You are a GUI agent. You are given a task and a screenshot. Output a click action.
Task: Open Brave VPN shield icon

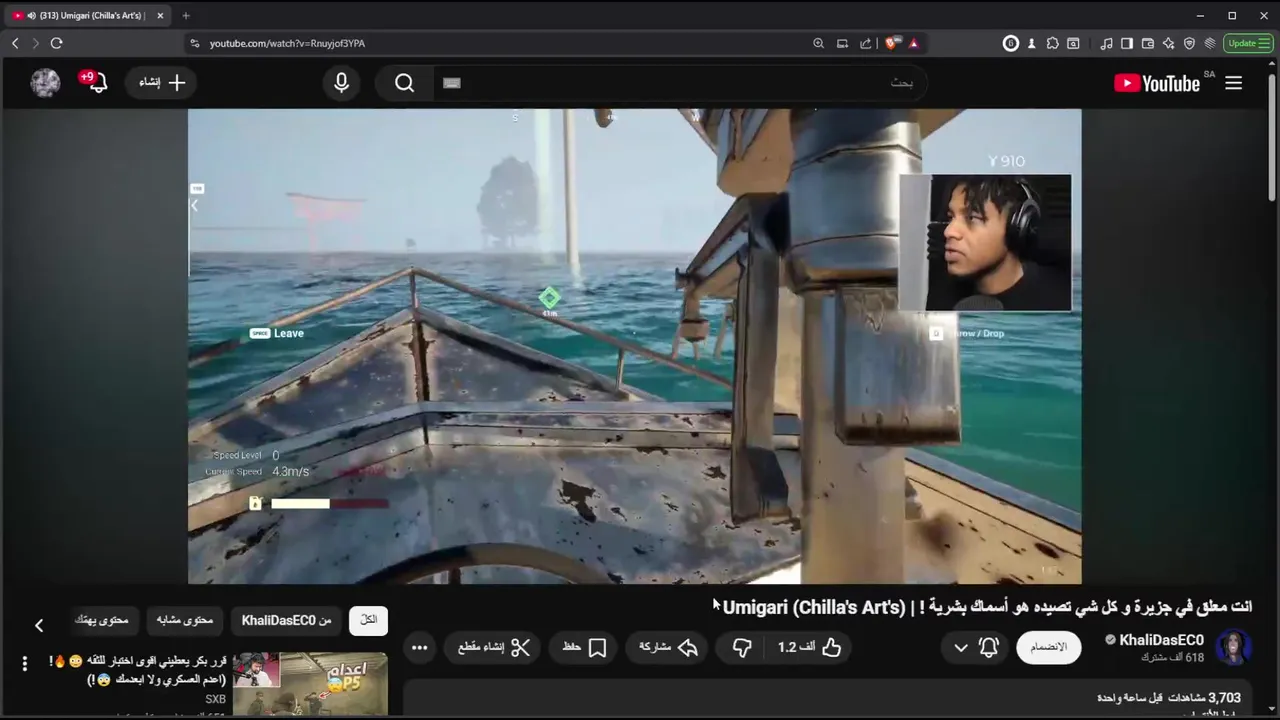[1189, 43]
